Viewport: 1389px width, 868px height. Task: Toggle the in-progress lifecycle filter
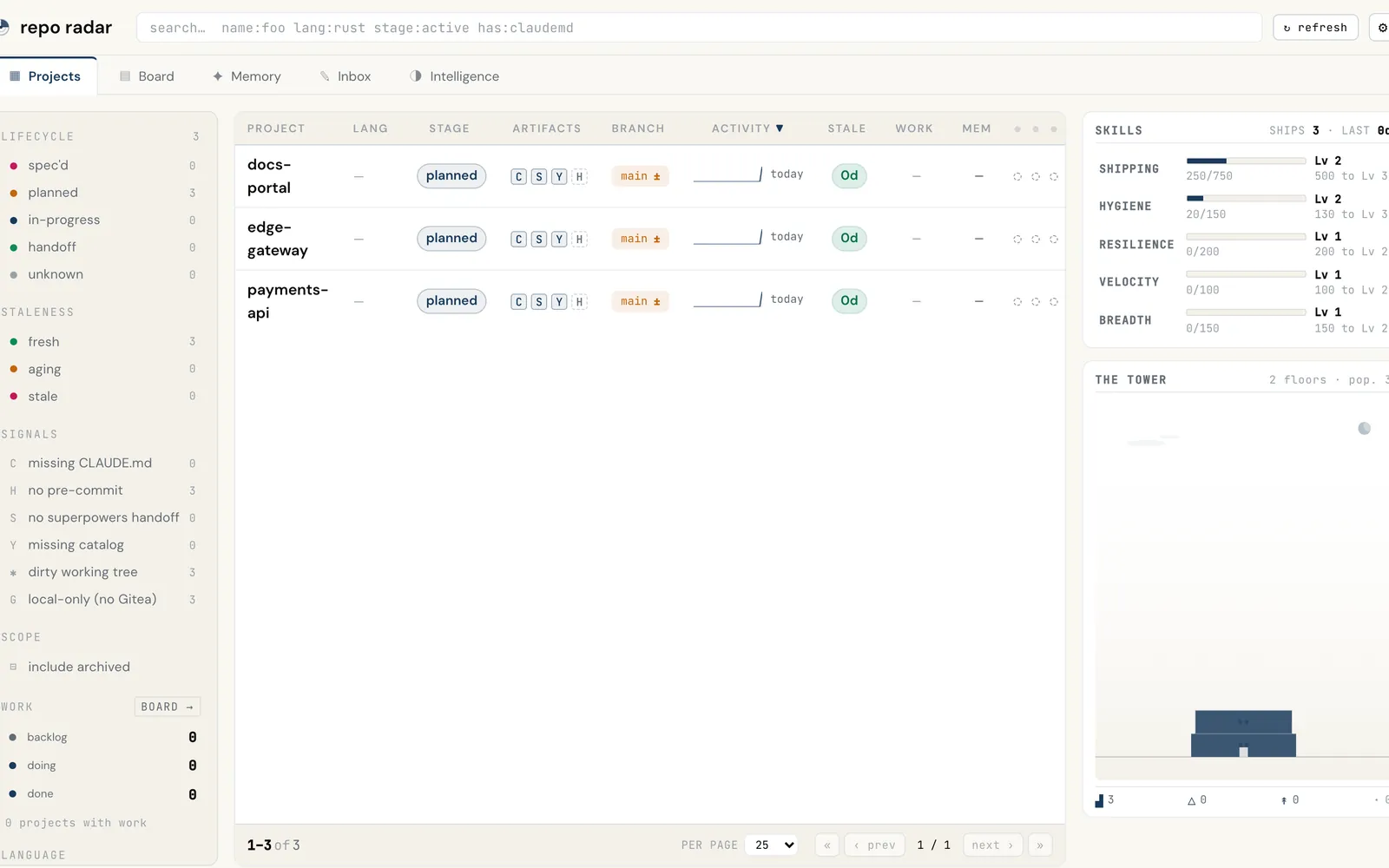click(102, 220)
